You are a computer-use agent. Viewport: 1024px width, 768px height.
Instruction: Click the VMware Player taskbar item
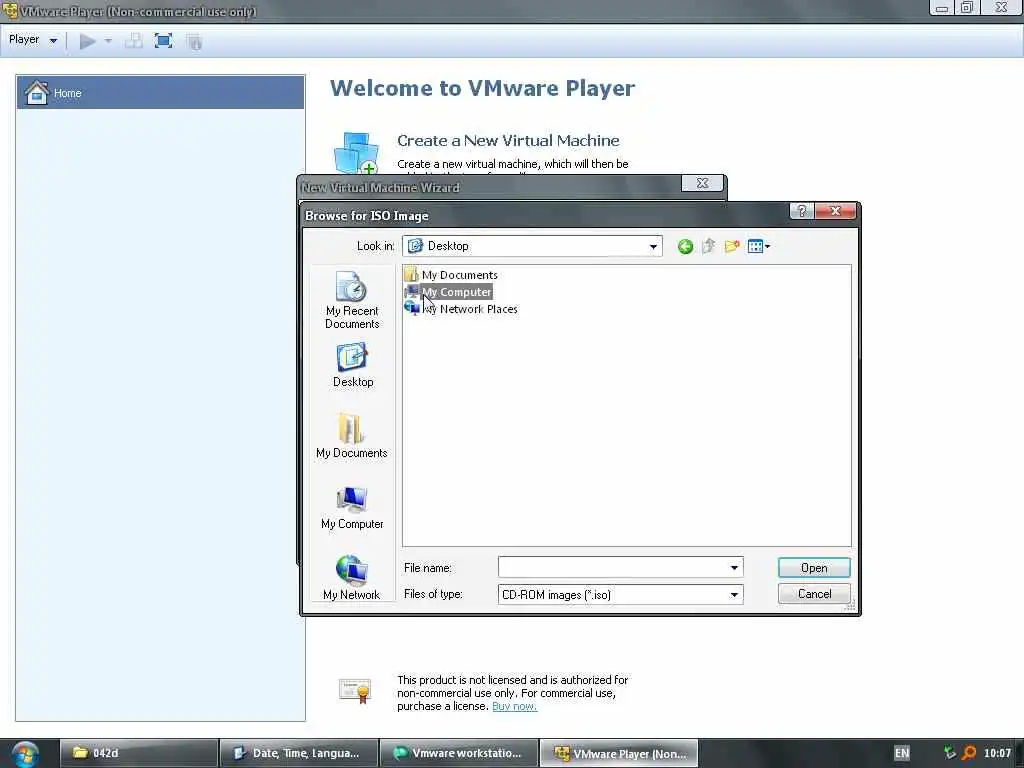[619, 753]
